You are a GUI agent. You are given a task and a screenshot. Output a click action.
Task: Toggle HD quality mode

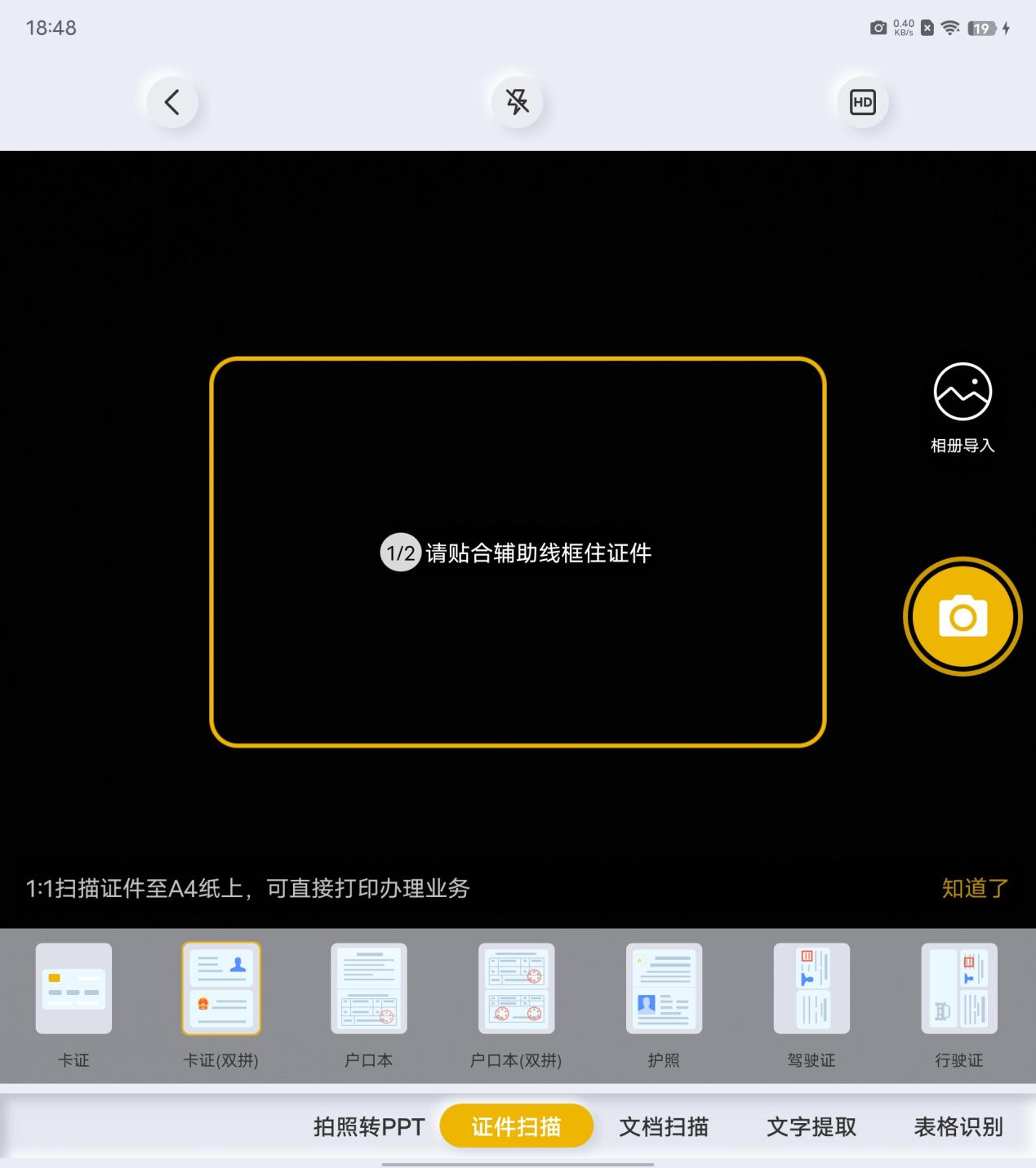click(863, 102)
